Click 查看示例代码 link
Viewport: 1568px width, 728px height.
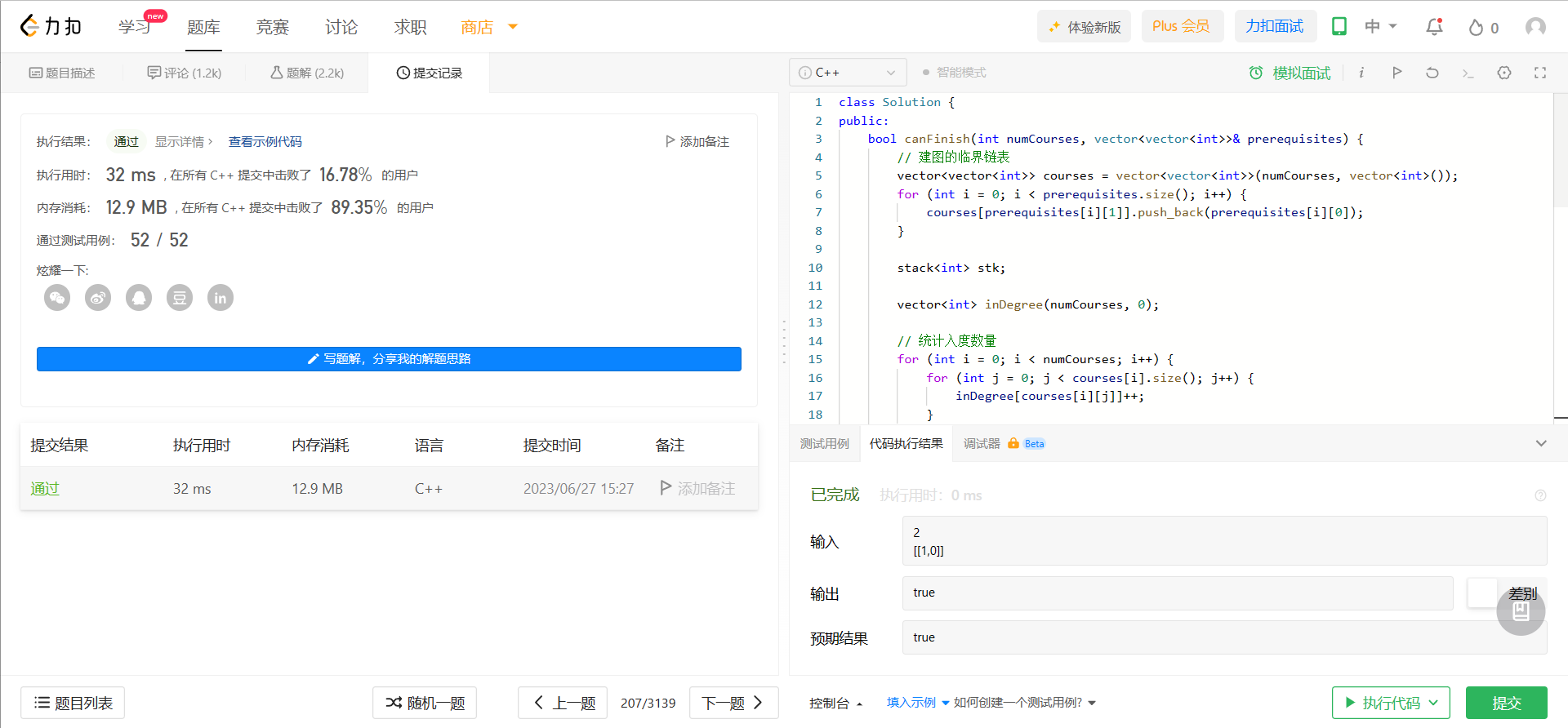tap(265, 142)
